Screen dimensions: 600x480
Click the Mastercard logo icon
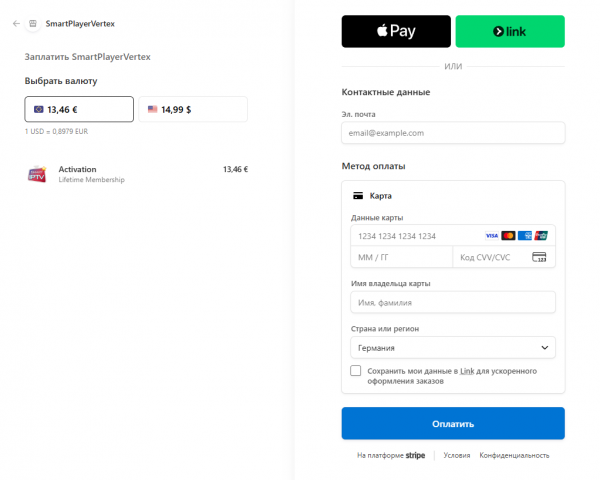508,236
